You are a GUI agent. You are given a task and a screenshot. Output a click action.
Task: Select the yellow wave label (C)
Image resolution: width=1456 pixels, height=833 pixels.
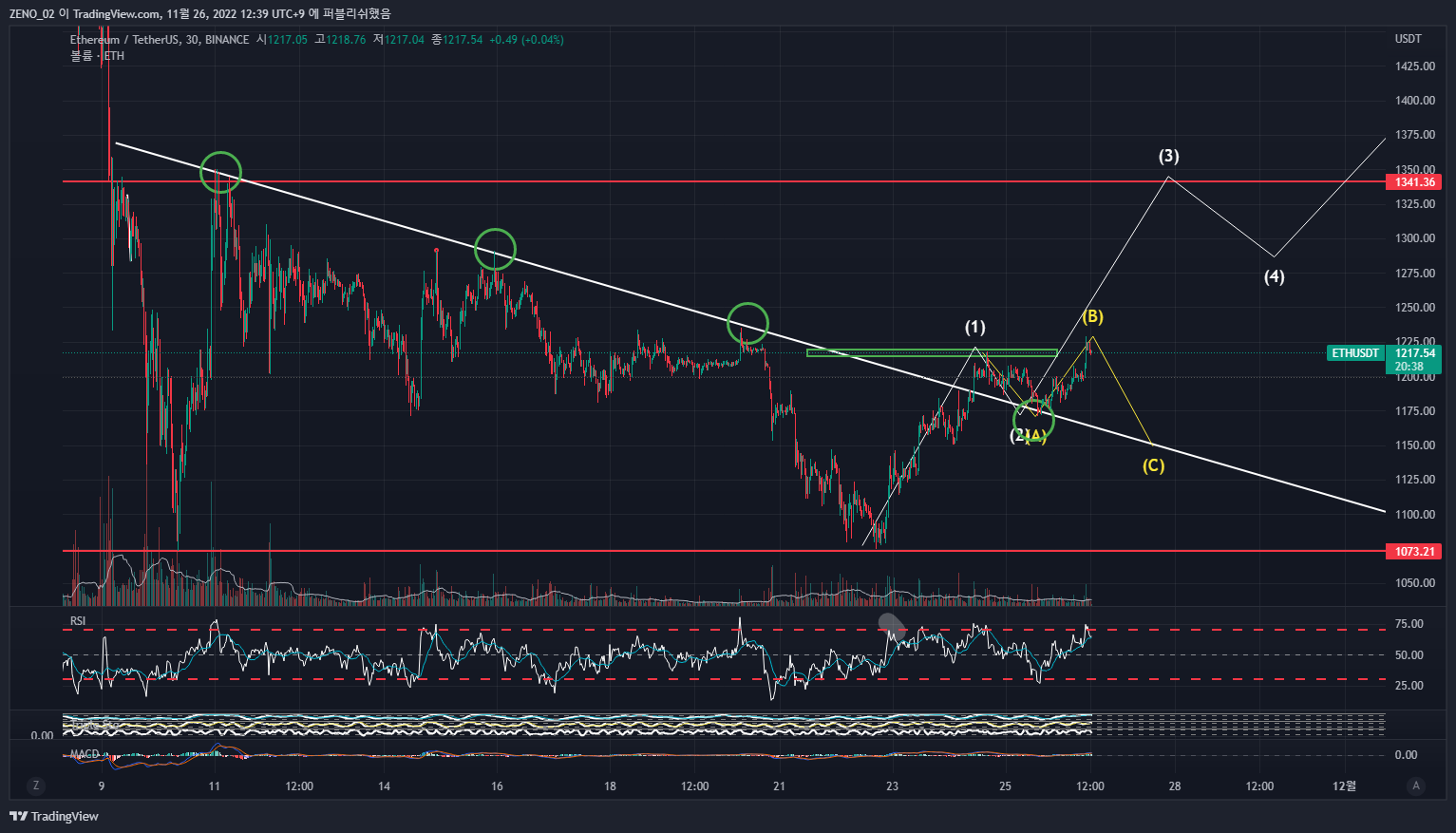[1153, 465]
